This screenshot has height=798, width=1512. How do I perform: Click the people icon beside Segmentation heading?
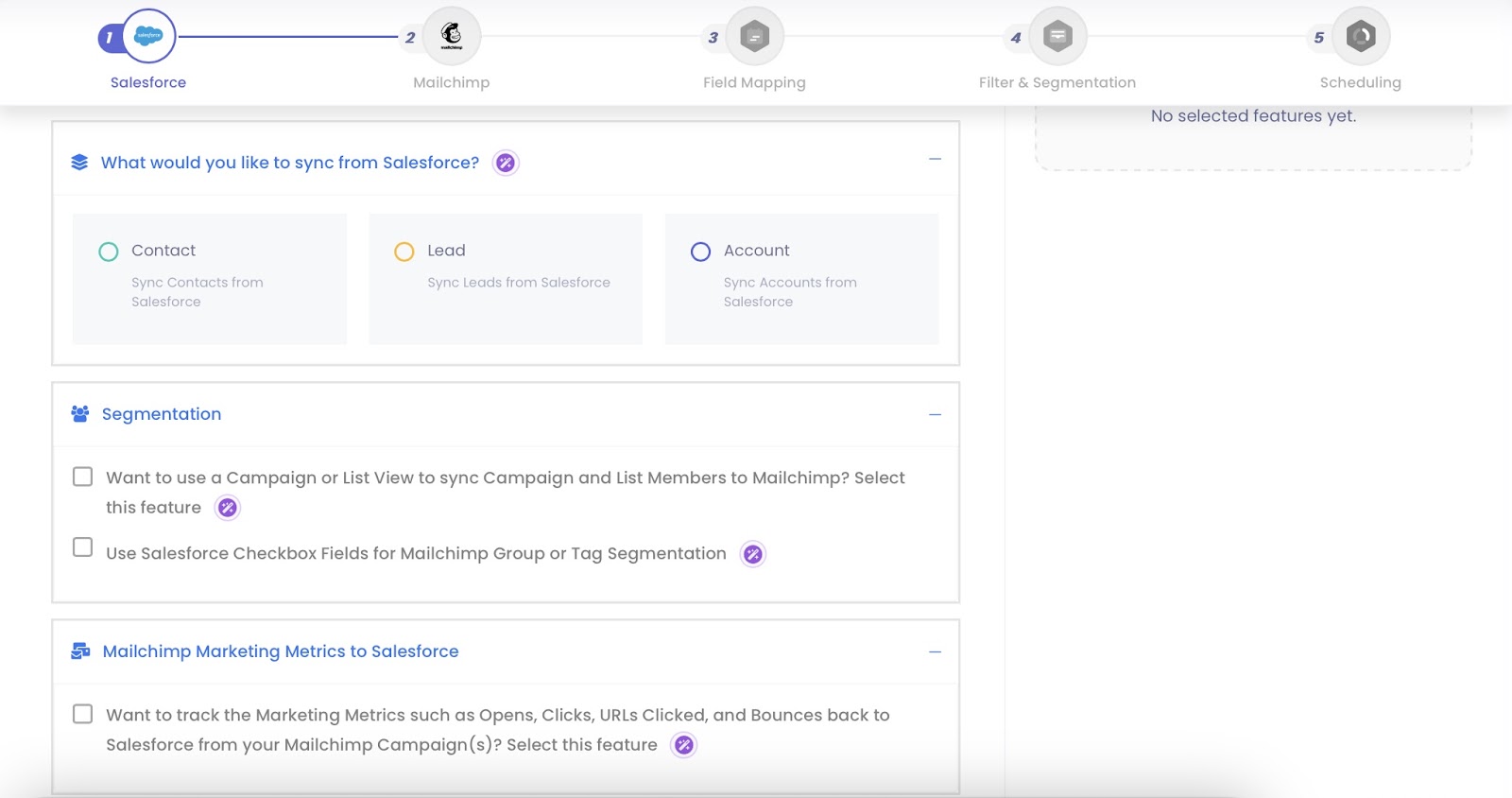(x=80, y=414)
